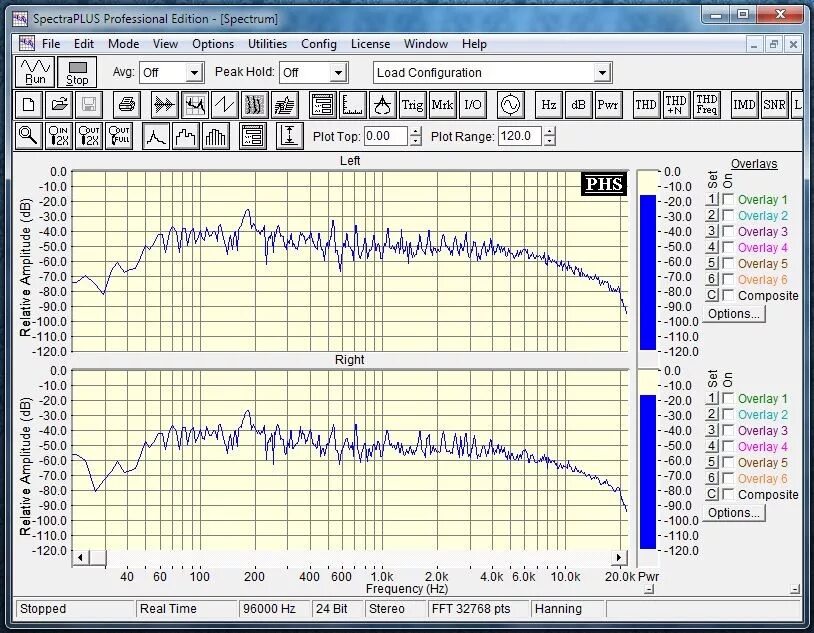Increase Plot Range with up arrow

coord(550,131)
